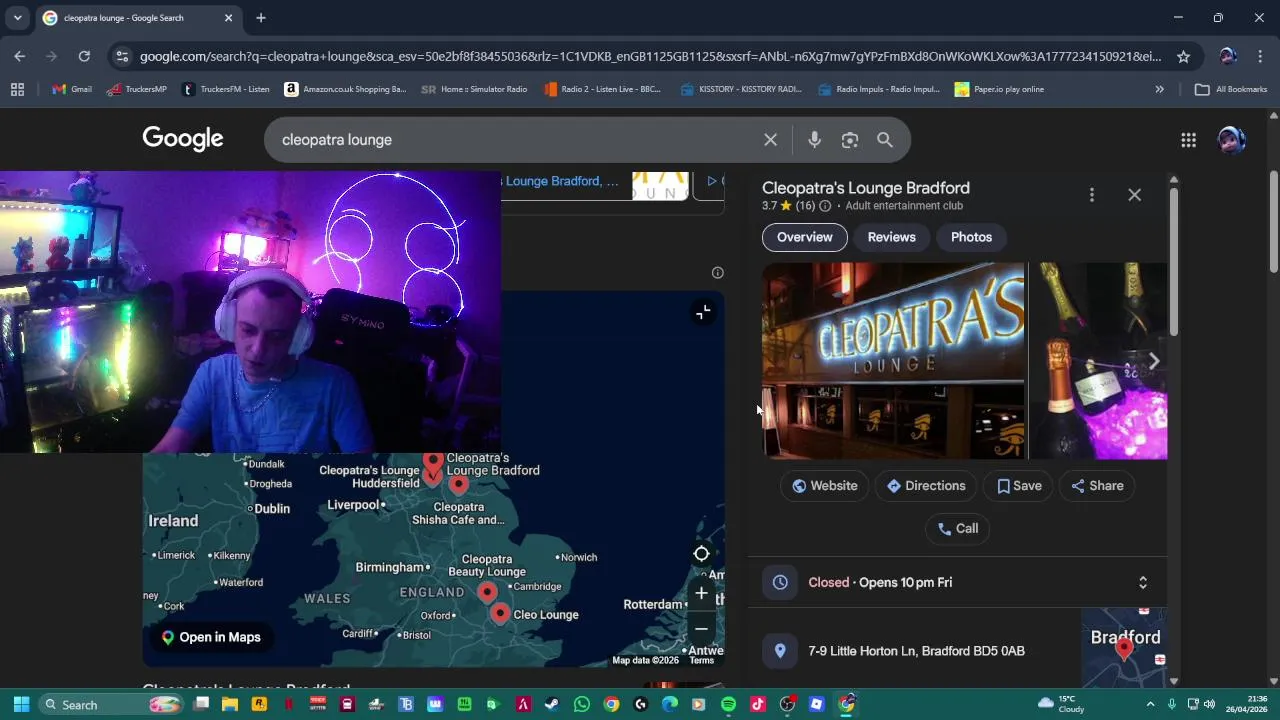Share Cleopatra's Lounge Bradford
Image resolution: width=1280 pixels, height=720 pixels.
[1097, 486]
